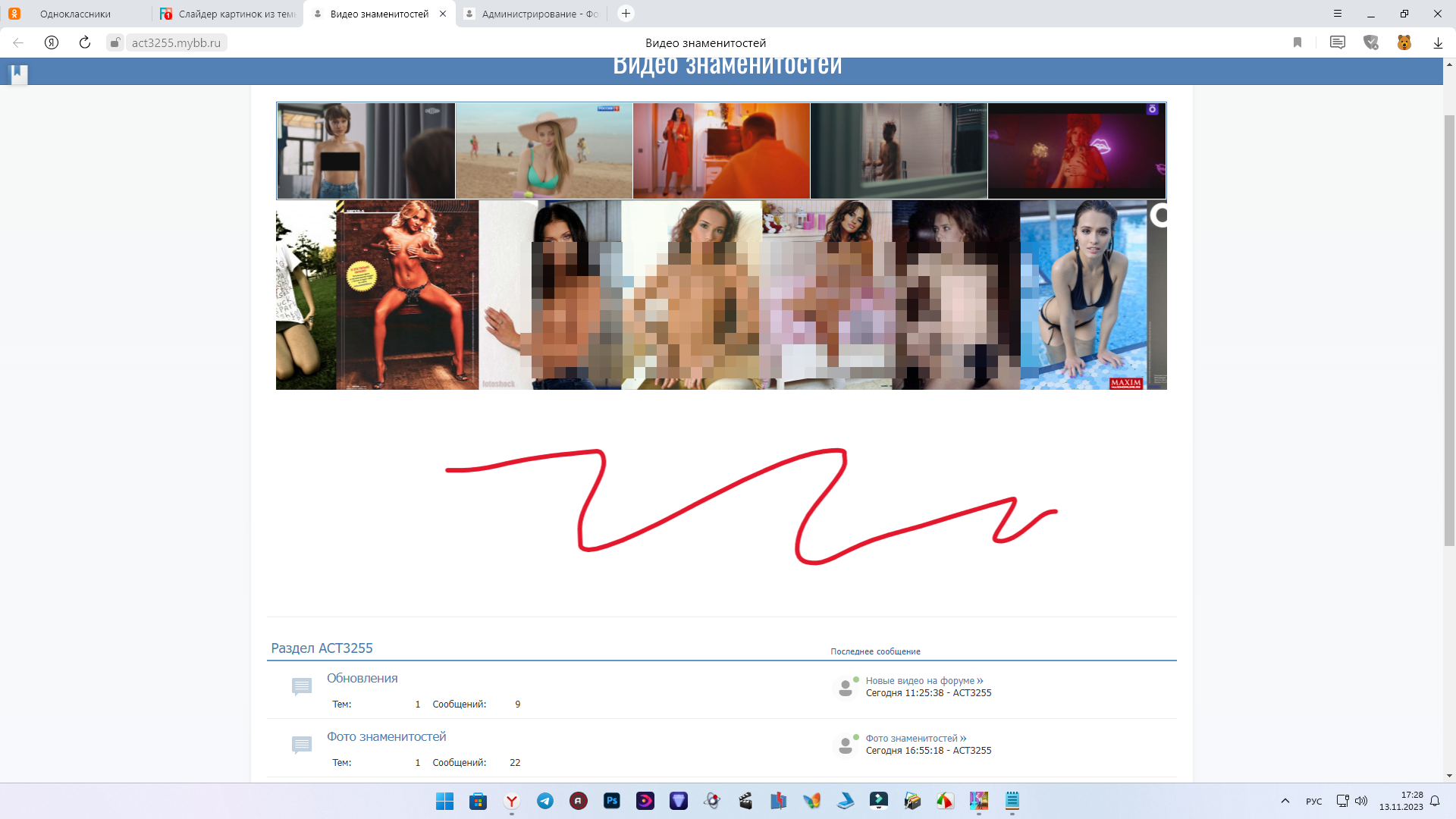1456x819 pixels.
Task: Open the Windows Start menu
Action: tap(444, 801)
